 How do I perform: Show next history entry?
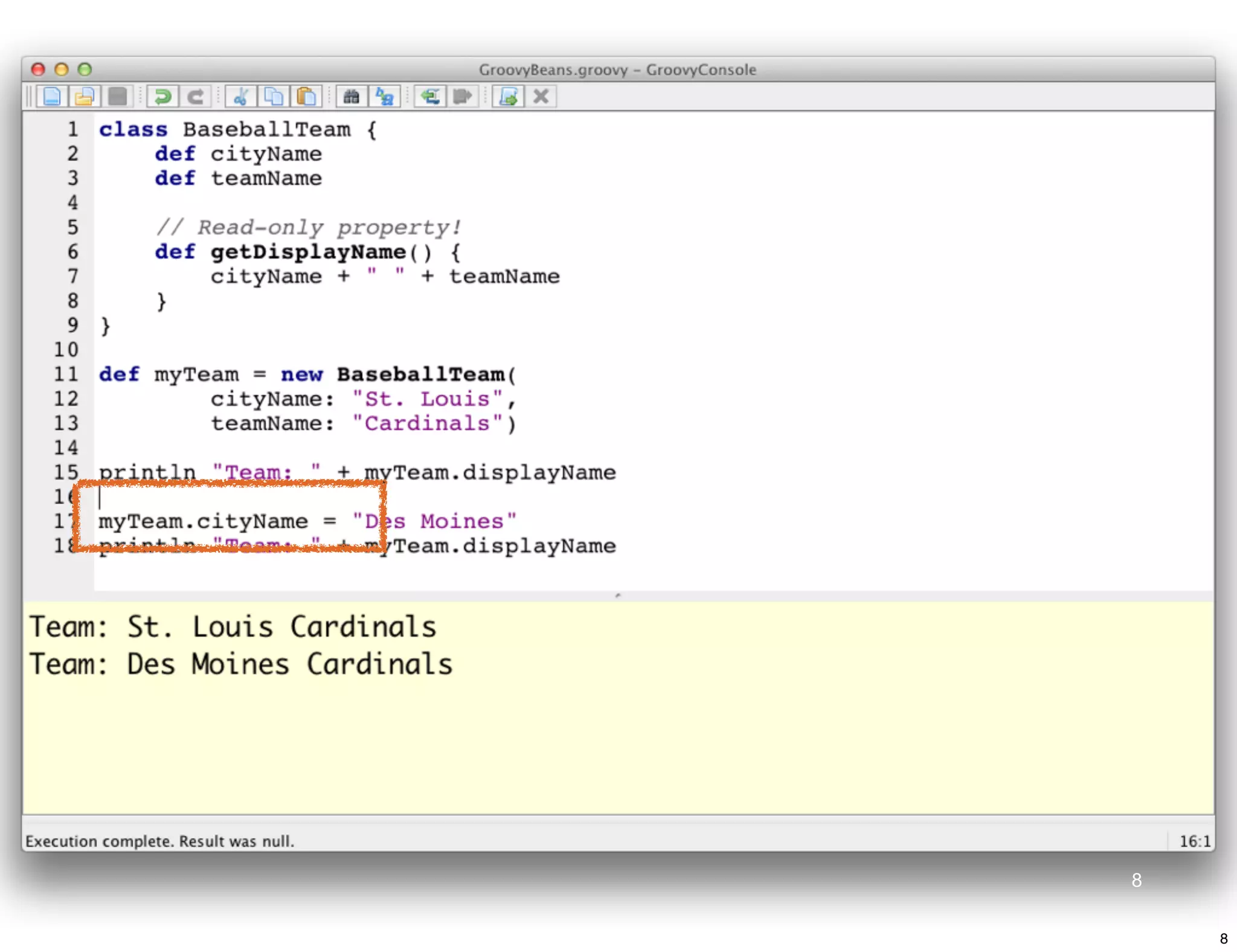[x=463, y=97]
